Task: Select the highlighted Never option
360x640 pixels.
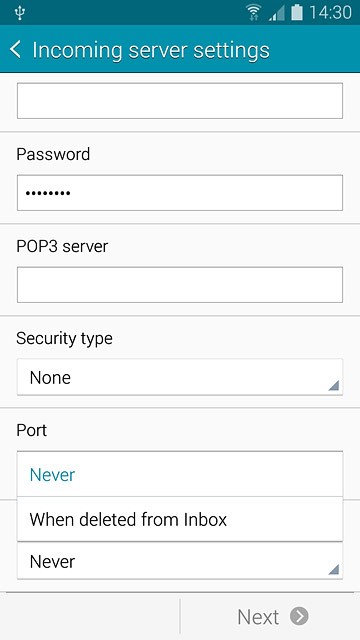Action: tap(180, 474)
